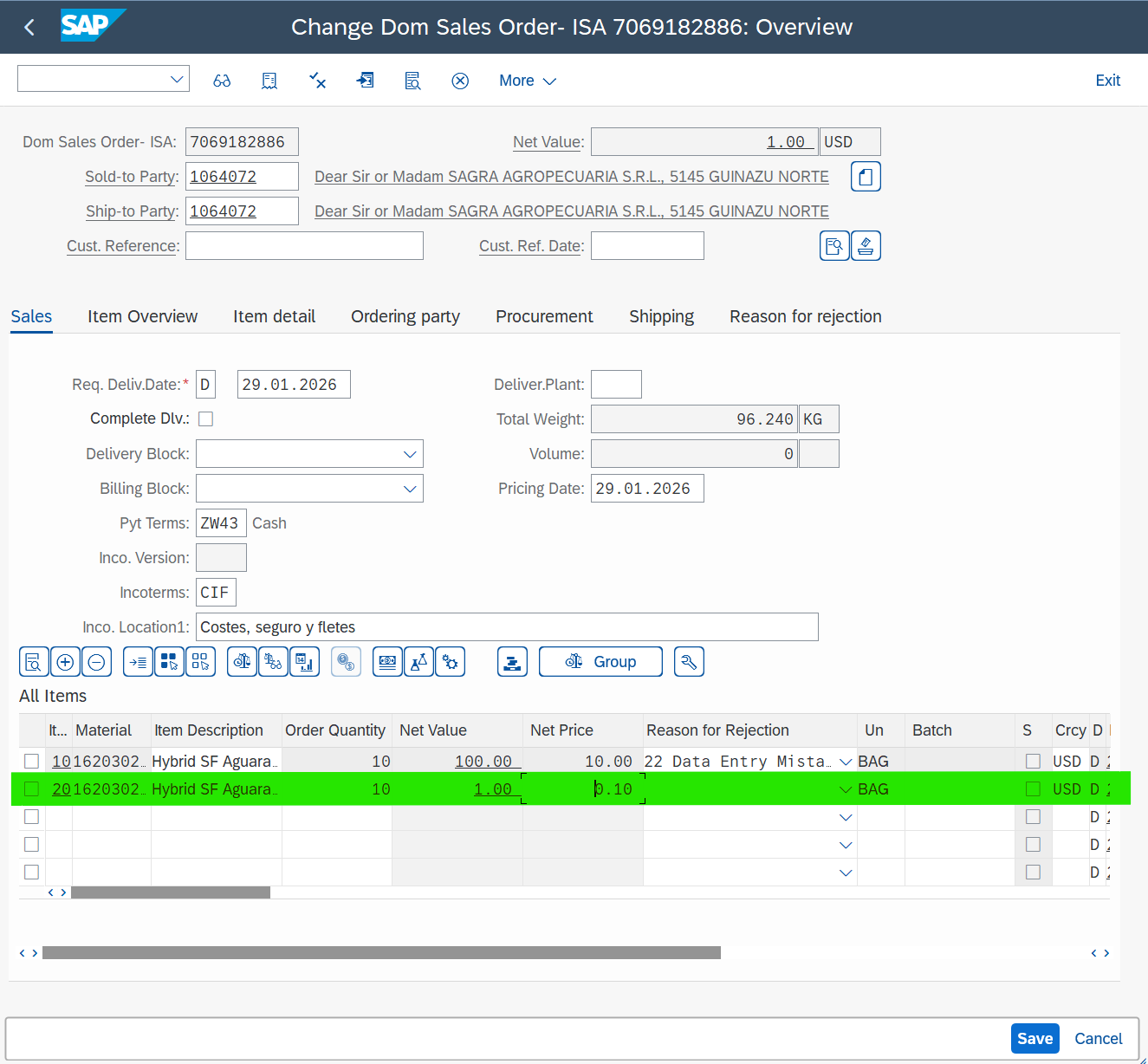1148x1064 pixels.
Task: Go to the Shipping tab
Action: click(x=661, y=316)
